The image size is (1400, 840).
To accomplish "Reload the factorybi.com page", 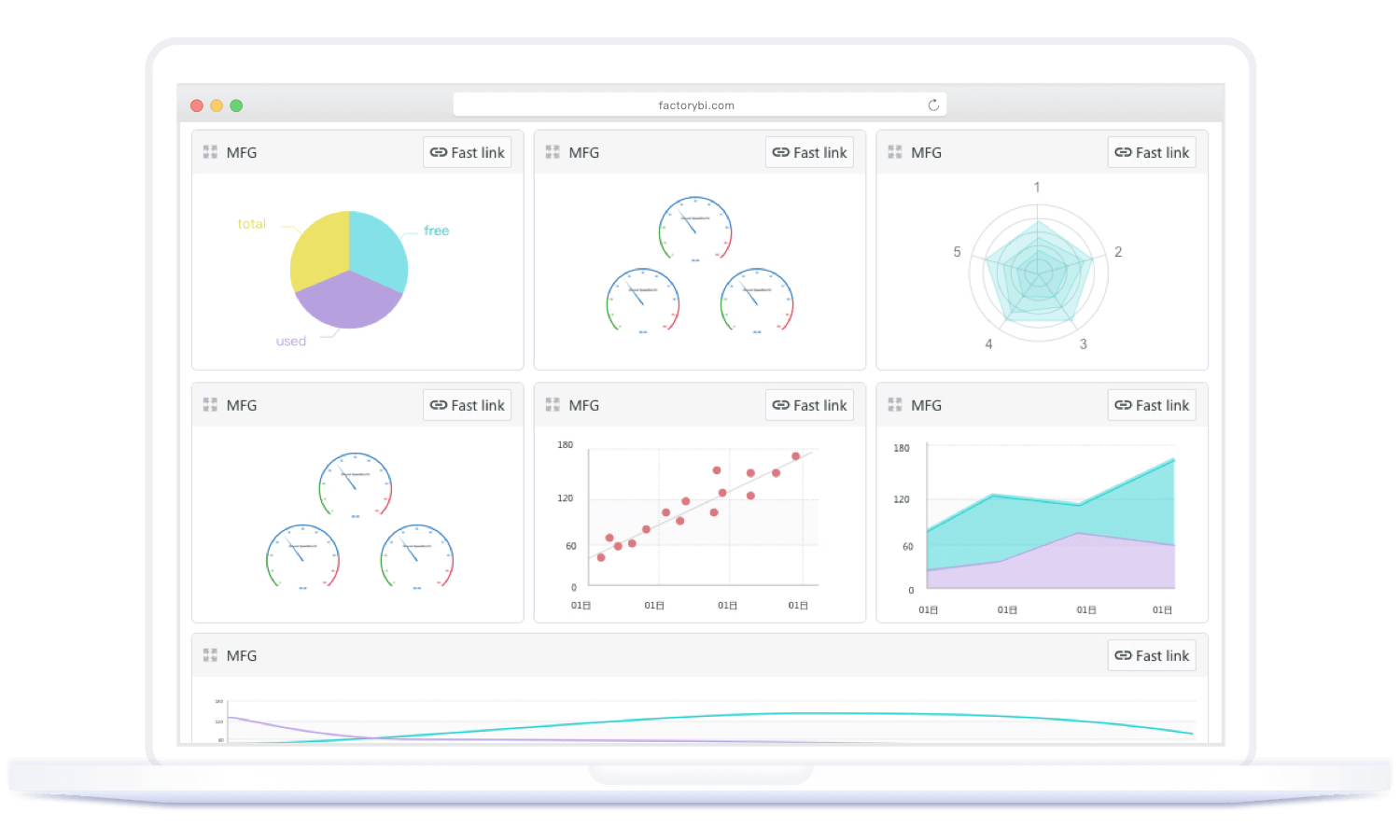I will tap(933, 105).
